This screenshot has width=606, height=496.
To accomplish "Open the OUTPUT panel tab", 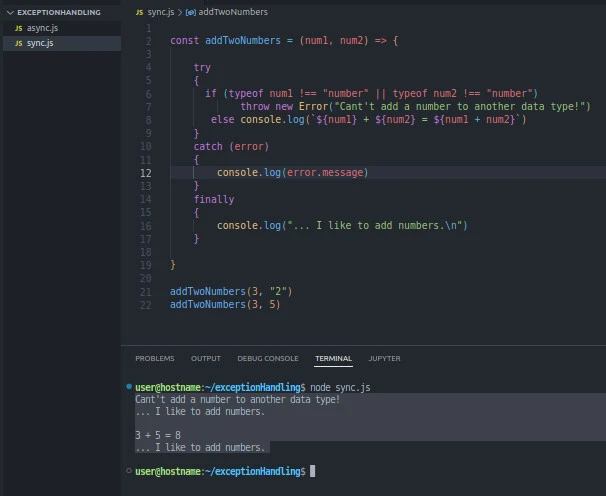I will (x=205, y=358).
